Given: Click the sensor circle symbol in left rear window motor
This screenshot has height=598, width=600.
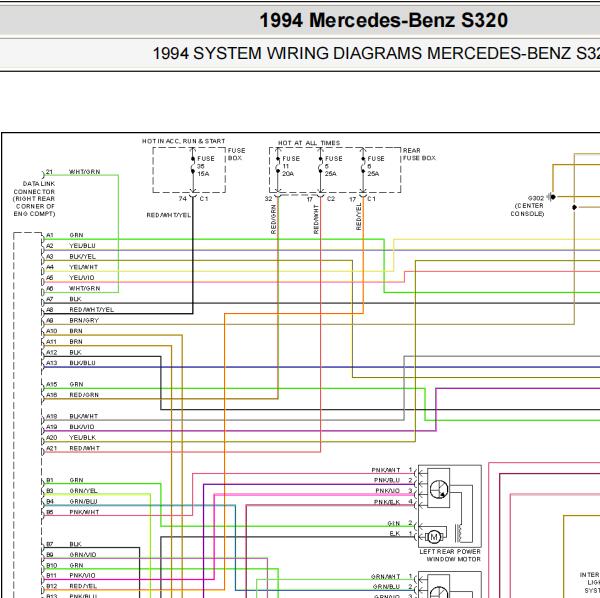Looking at the screenshot, I should 439,489.
